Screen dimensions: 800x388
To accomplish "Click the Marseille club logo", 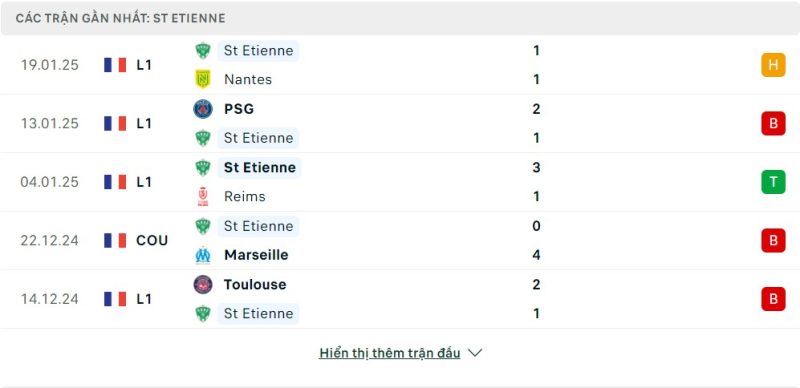I will pos(203,255).
